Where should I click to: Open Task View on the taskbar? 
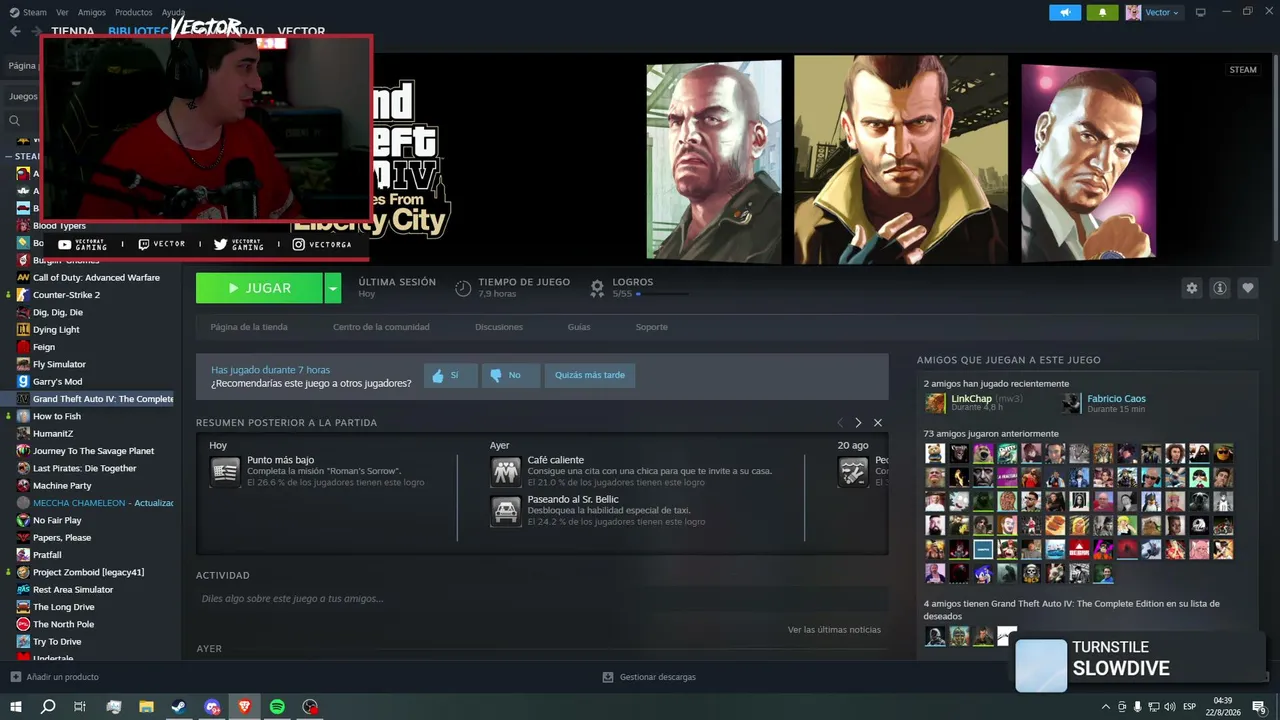[x=80, y=707]
